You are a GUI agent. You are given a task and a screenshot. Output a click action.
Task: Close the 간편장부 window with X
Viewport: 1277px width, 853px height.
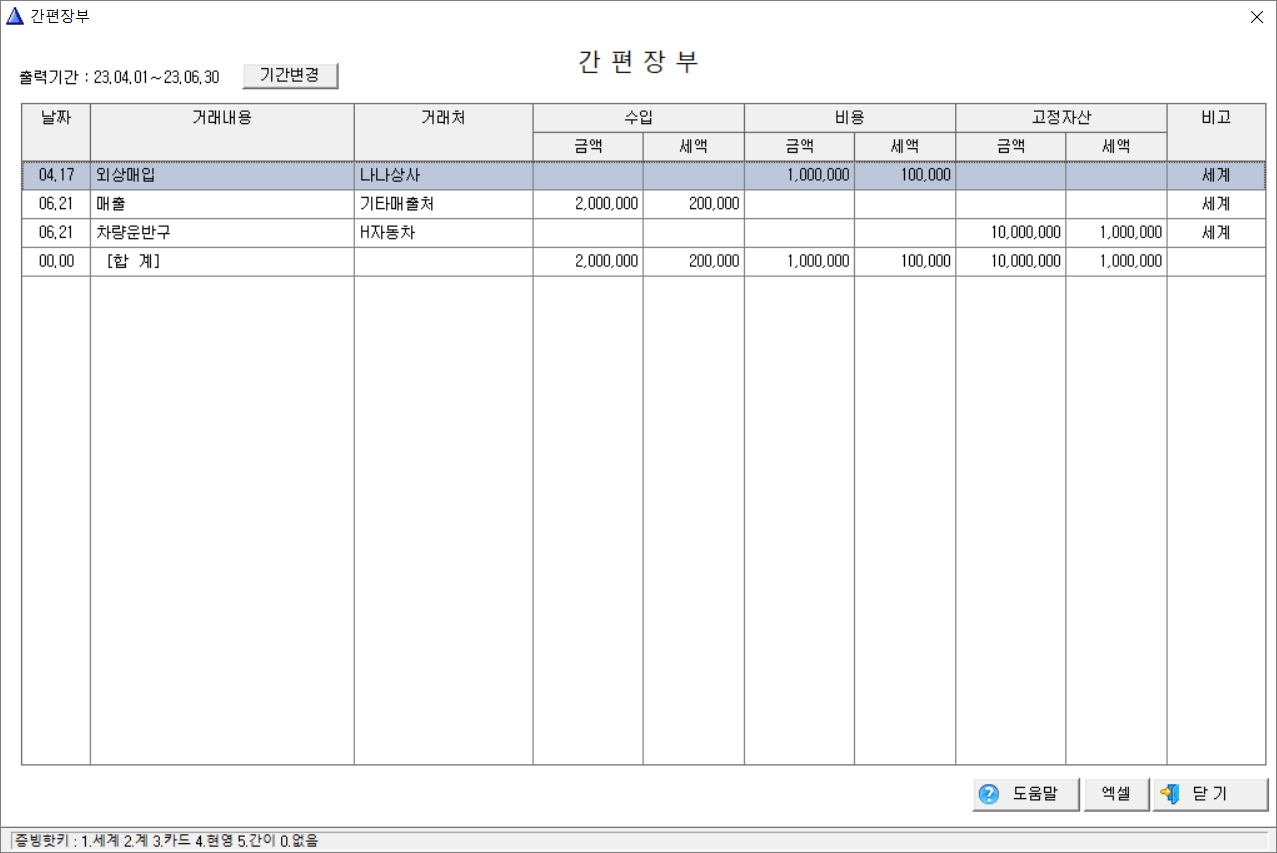(x=1256, y=16)
